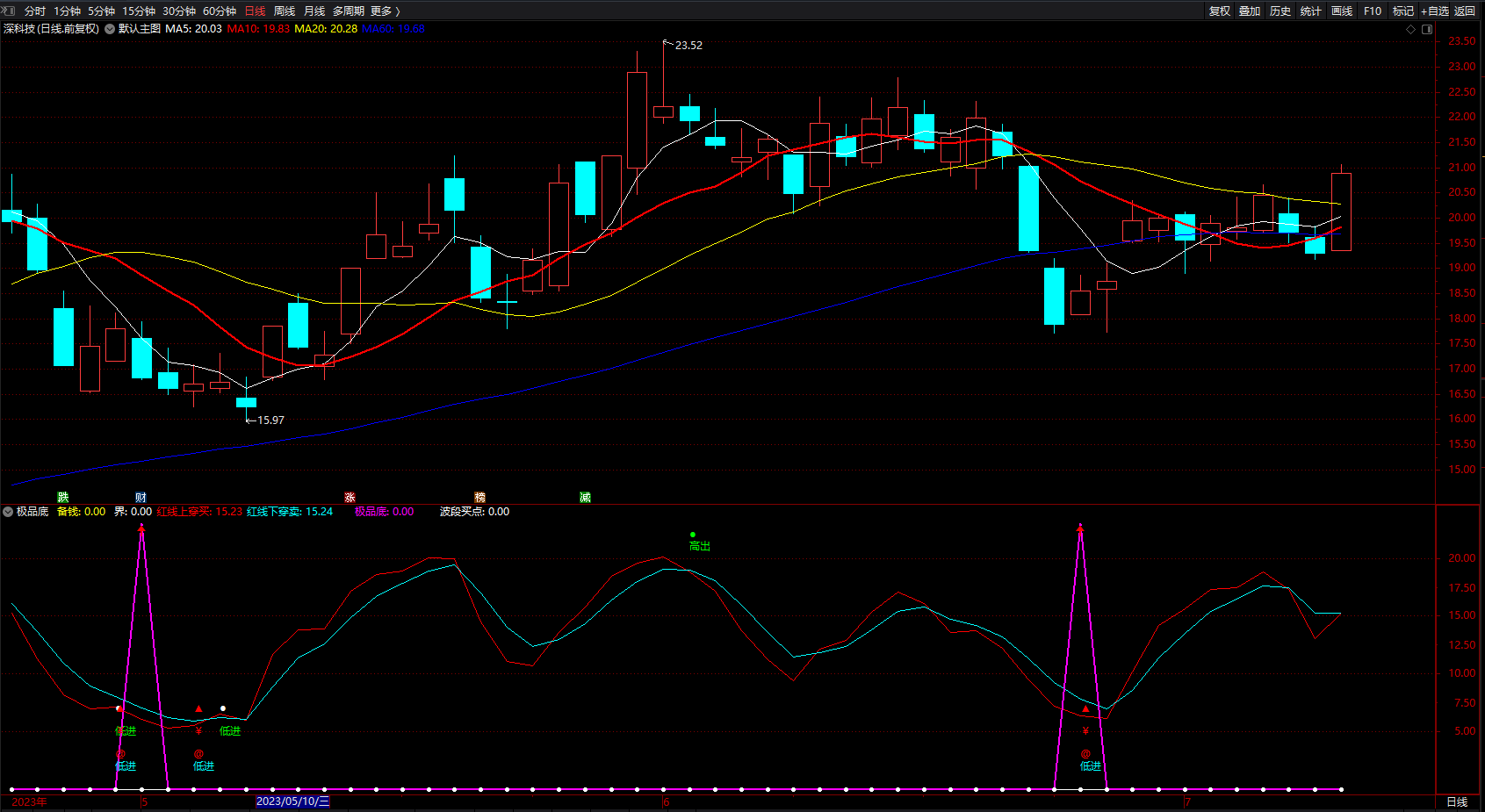Click the MA5: 20.03 legend value
The height and width of the screenshot is (812, 1485).
point(193,29)
